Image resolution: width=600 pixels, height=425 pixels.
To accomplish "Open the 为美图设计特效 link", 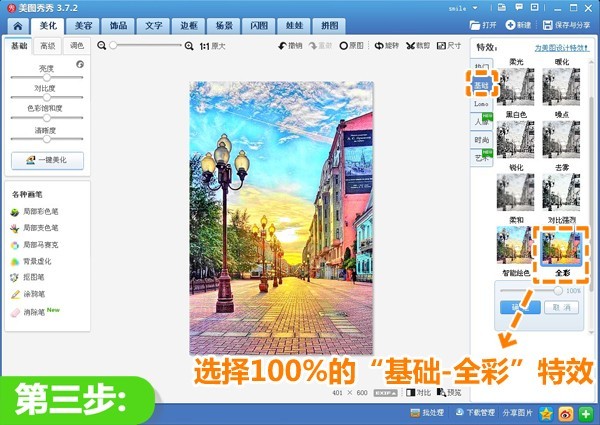I will pos(562,48).
